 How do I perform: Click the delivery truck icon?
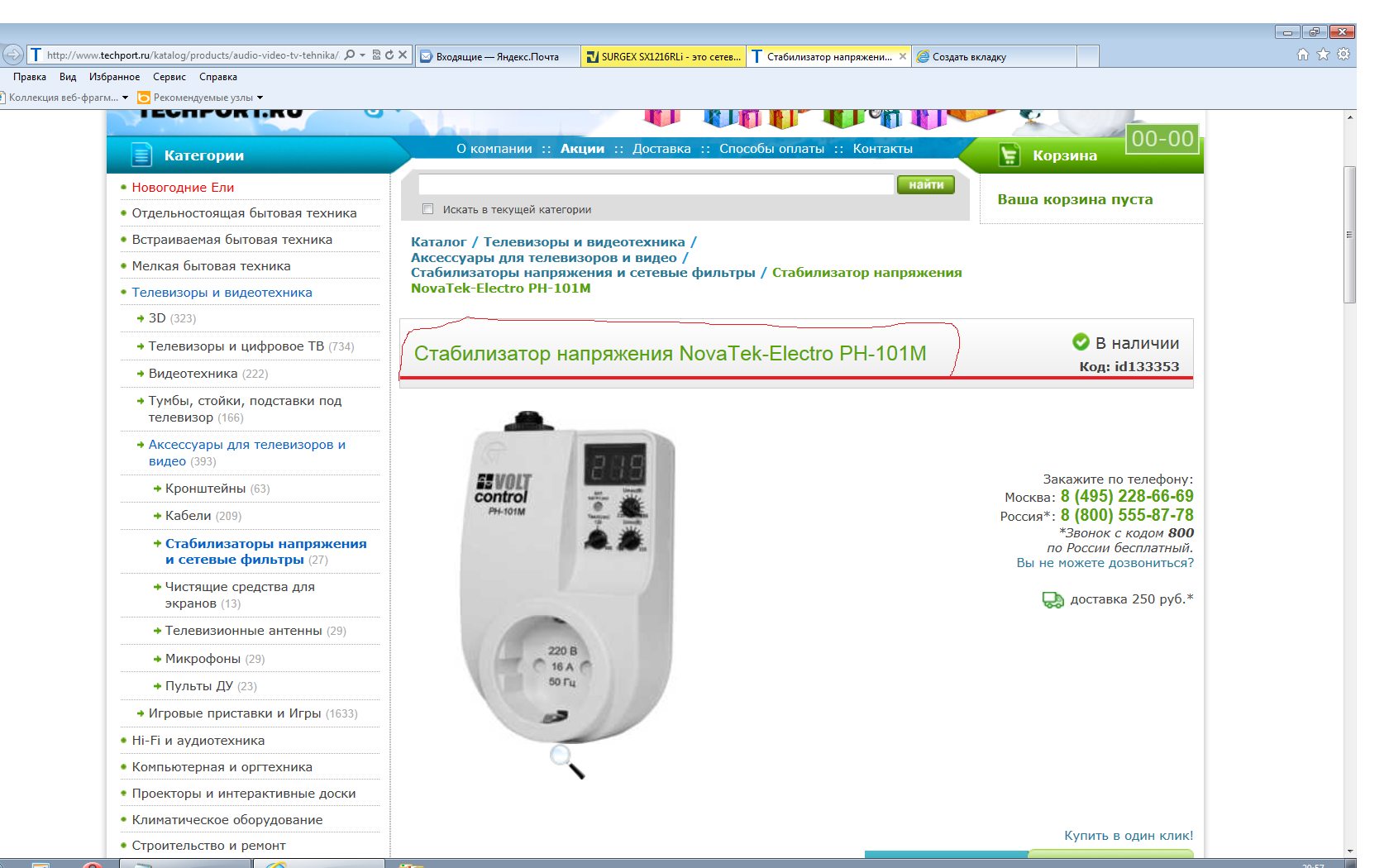[x=1052, y=600]
